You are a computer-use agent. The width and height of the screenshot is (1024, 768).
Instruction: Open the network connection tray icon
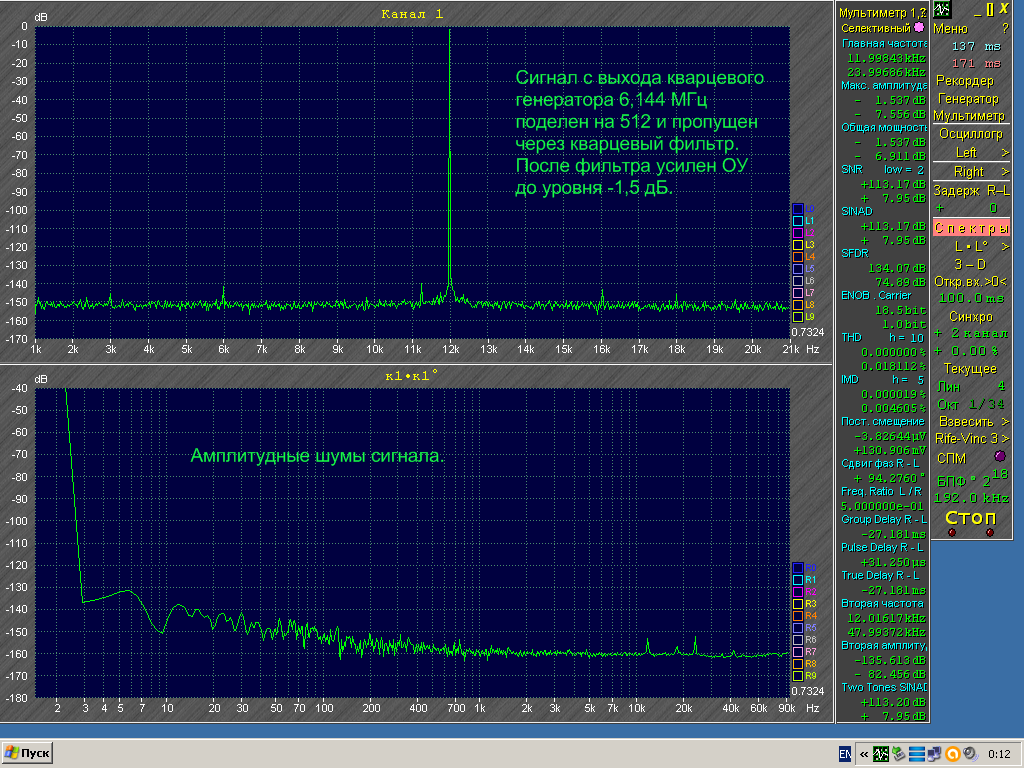click(x=934, y=754)
